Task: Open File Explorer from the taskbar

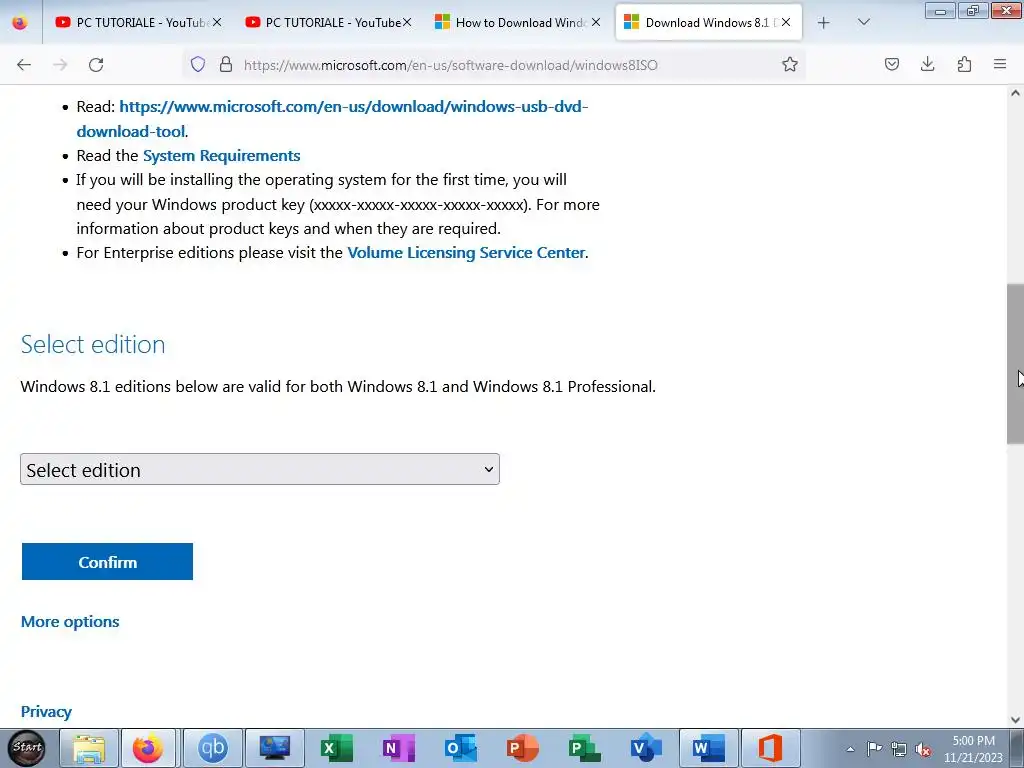Action: tap(89, 748)
